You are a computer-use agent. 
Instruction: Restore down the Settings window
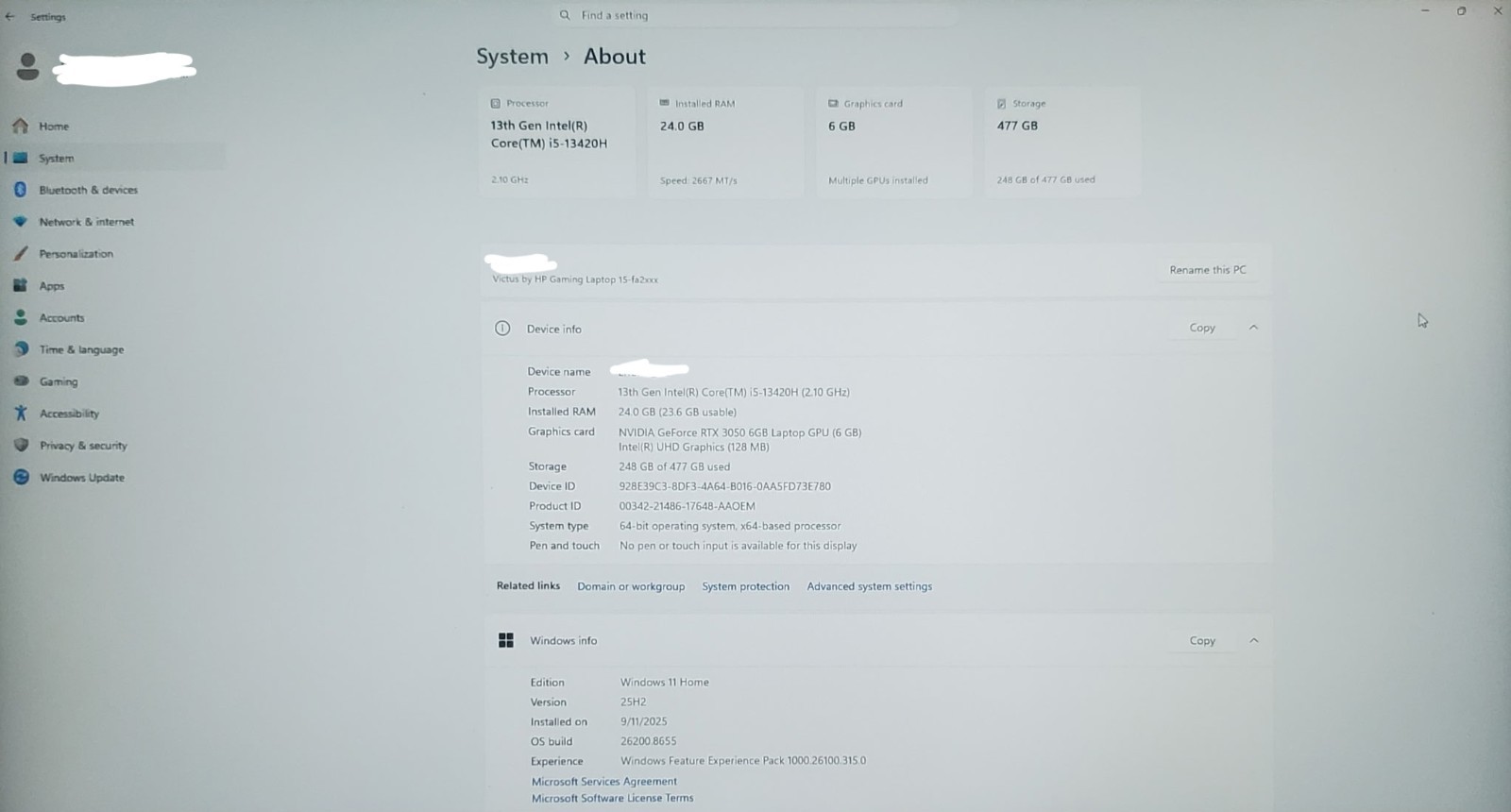pyautogui.click(x=1461, y=10)
